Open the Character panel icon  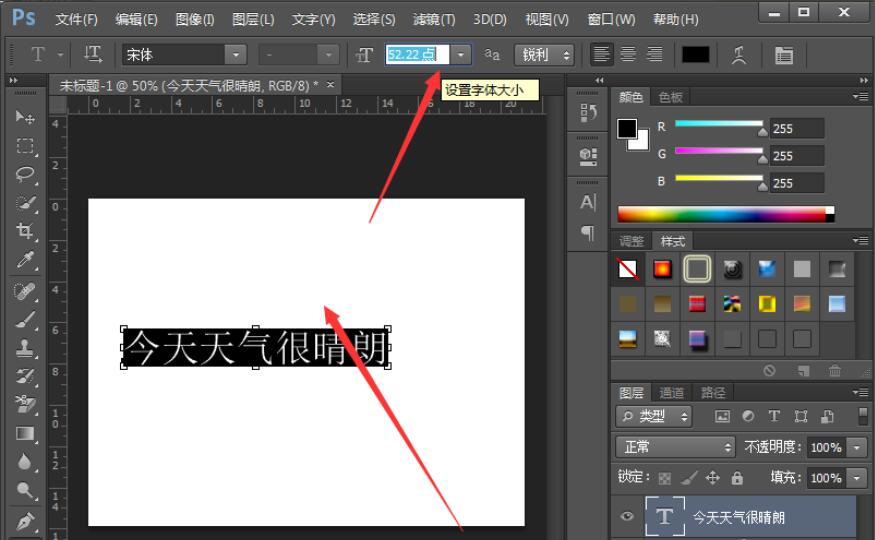pos(588,202)
